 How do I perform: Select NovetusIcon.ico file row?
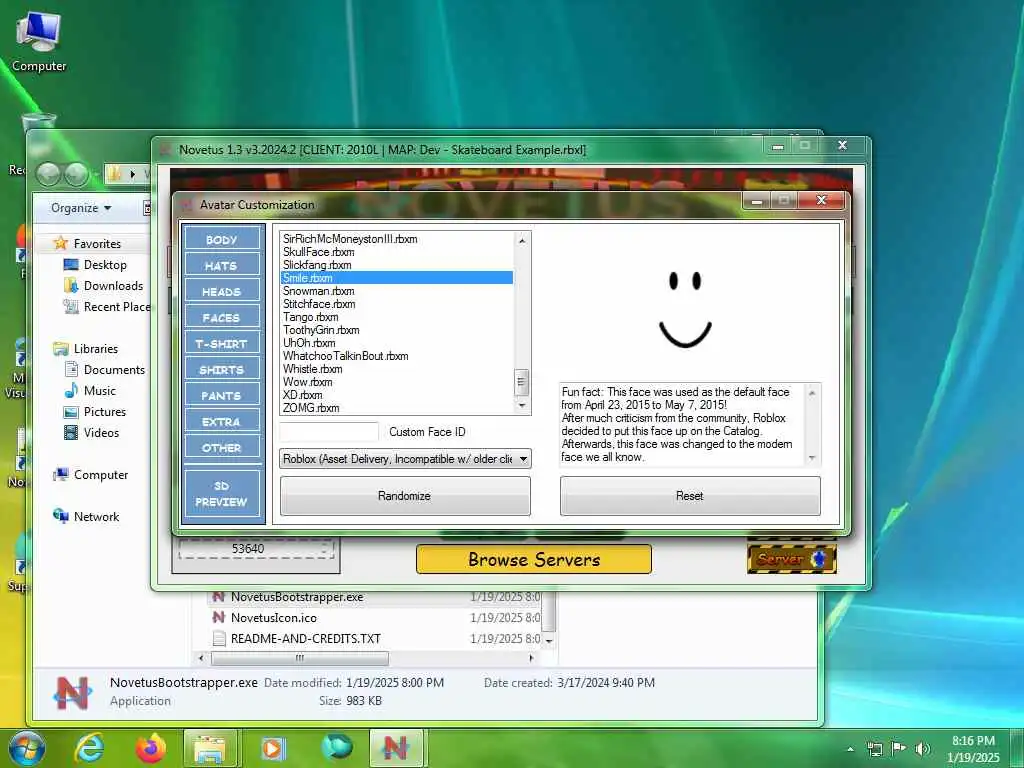pyautogui.click(x=376, y=618)
